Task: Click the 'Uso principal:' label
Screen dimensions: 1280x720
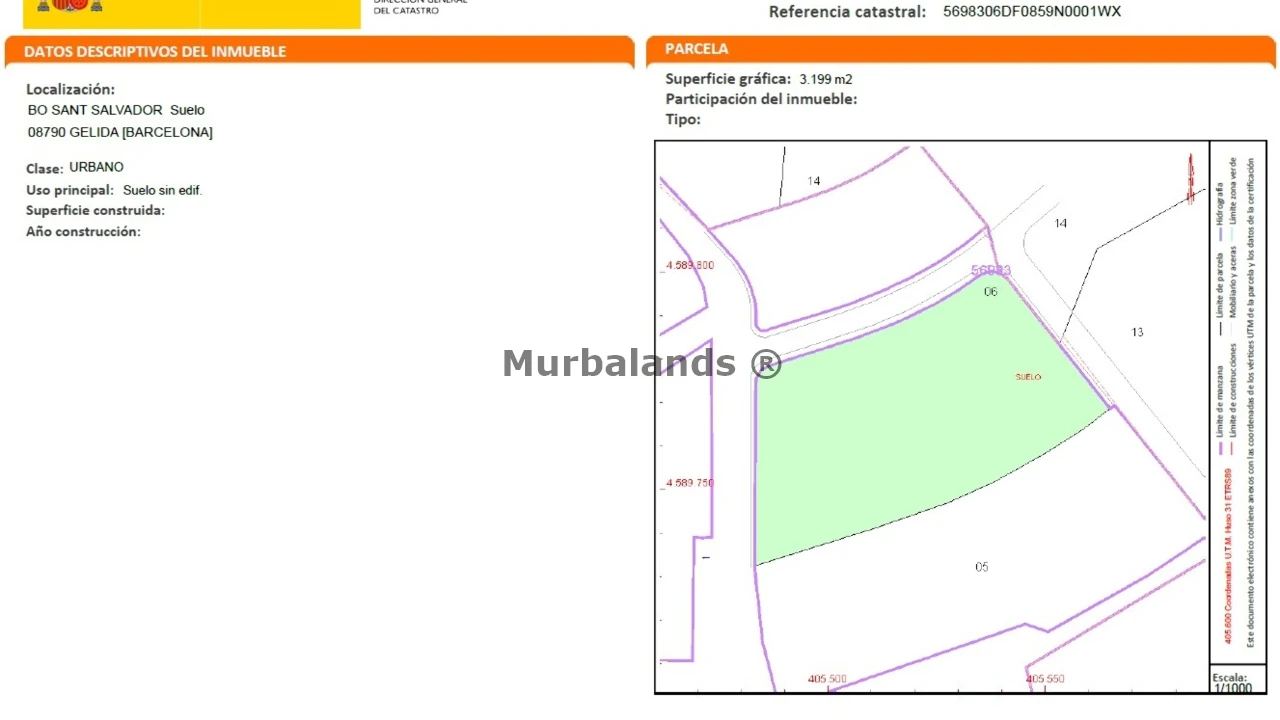Action: pyautogui.click(x=70, y=190)
